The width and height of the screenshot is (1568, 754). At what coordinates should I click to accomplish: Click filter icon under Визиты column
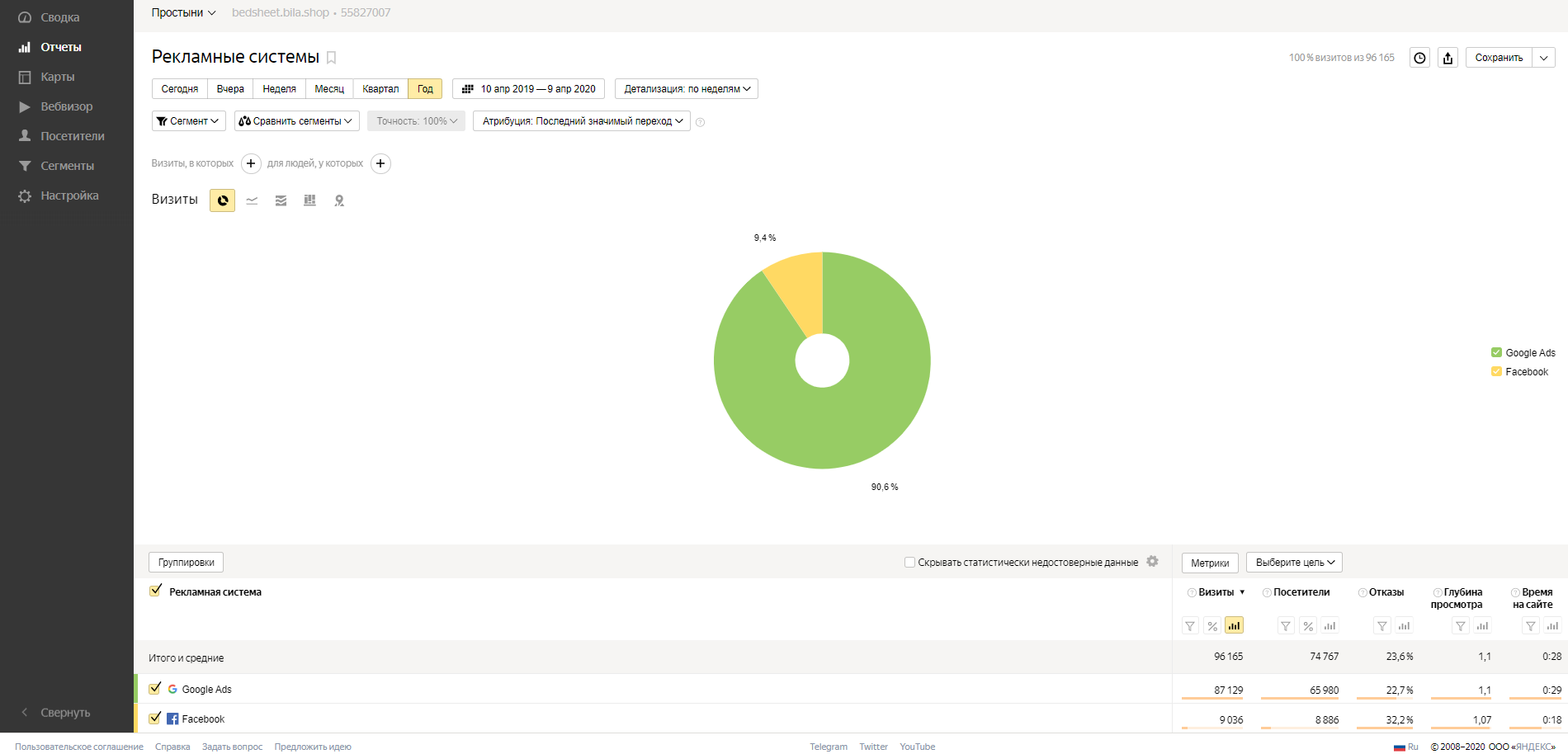click(1190, 626)
